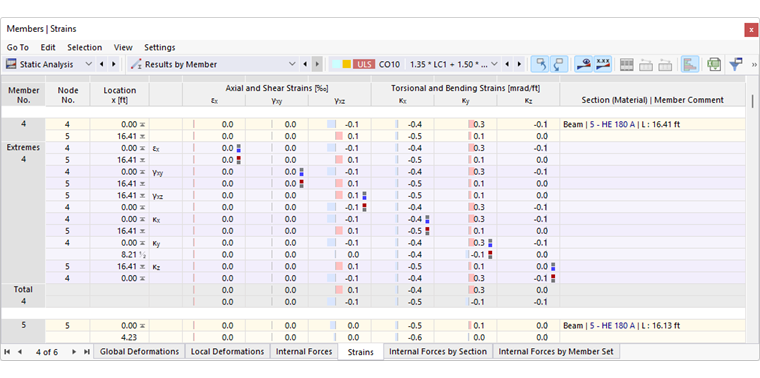Click the gray table columns icon

point(627,64)
